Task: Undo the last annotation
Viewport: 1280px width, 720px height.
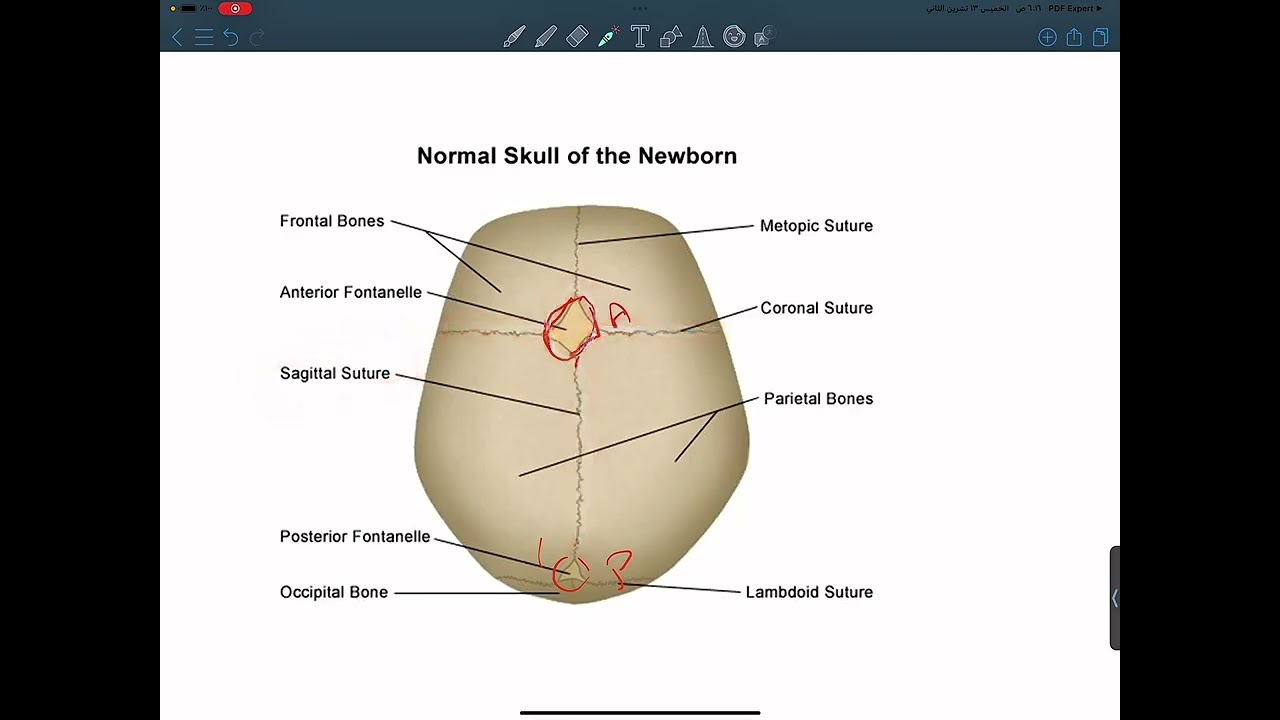Action: [x=231, y=37]
